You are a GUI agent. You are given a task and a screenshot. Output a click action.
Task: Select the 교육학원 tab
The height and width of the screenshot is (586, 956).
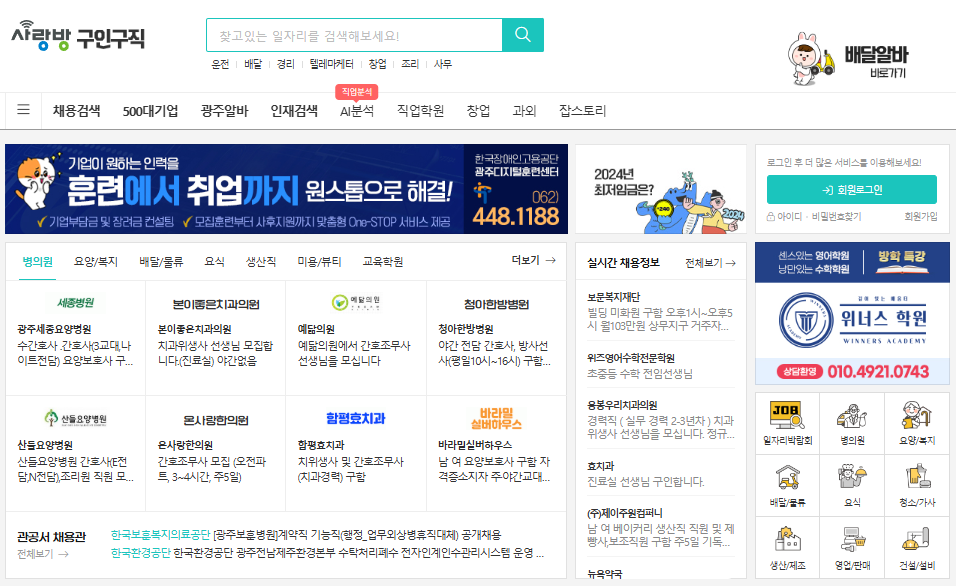tap(382, 262)
